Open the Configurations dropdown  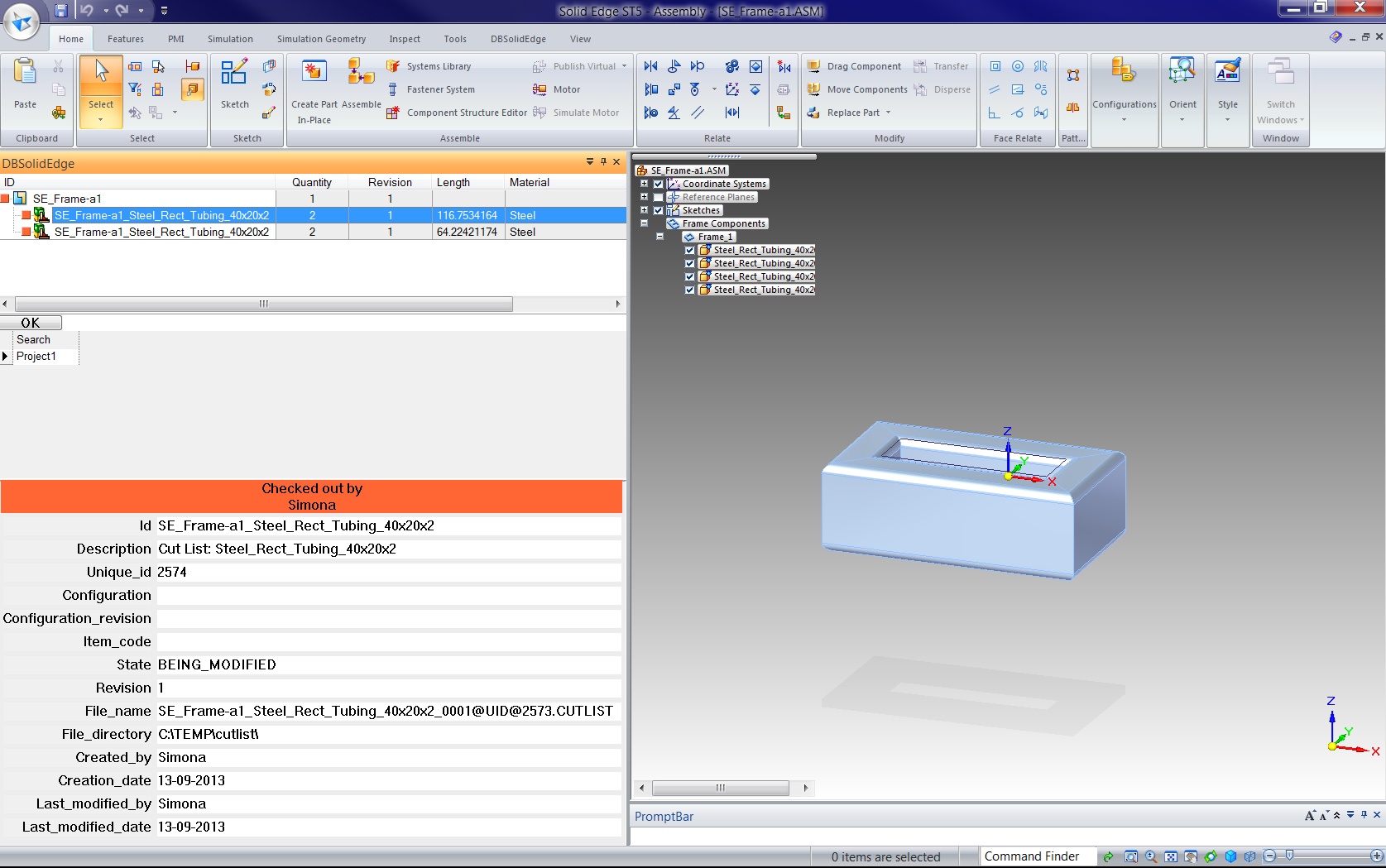[1124, 120]
